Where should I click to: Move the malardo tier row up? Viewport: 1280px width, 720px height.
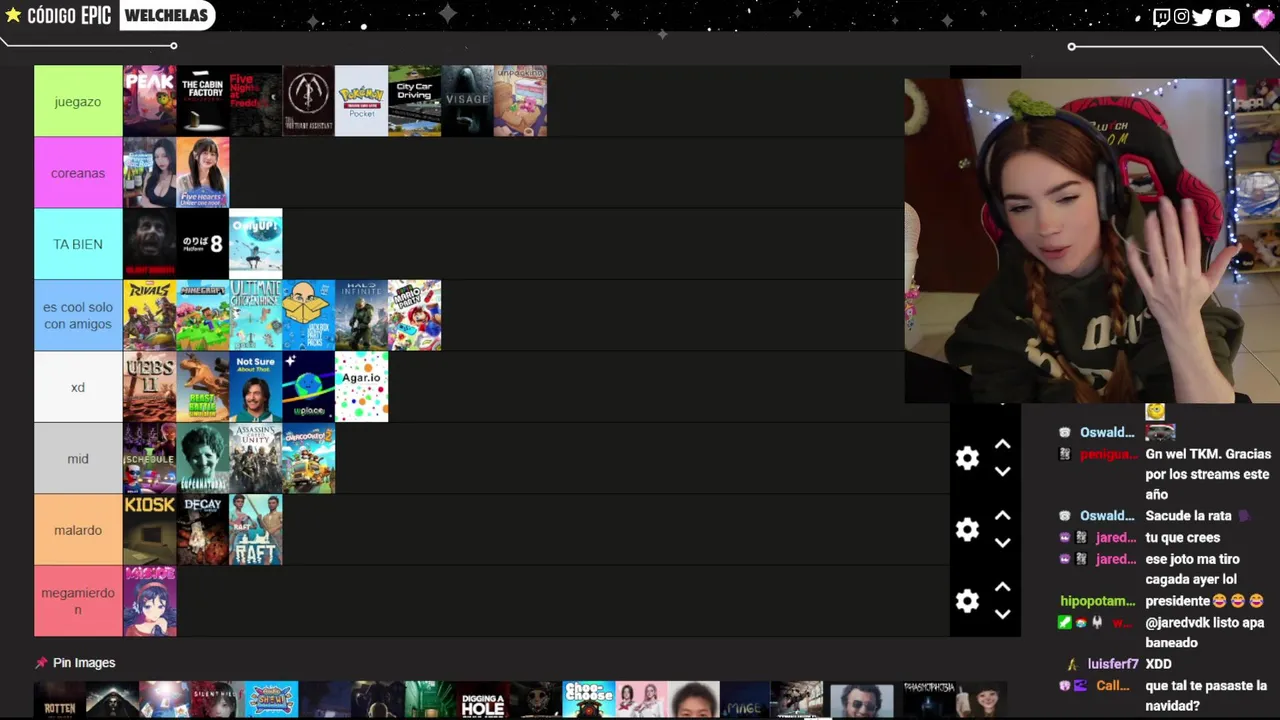click(1002, 516)
